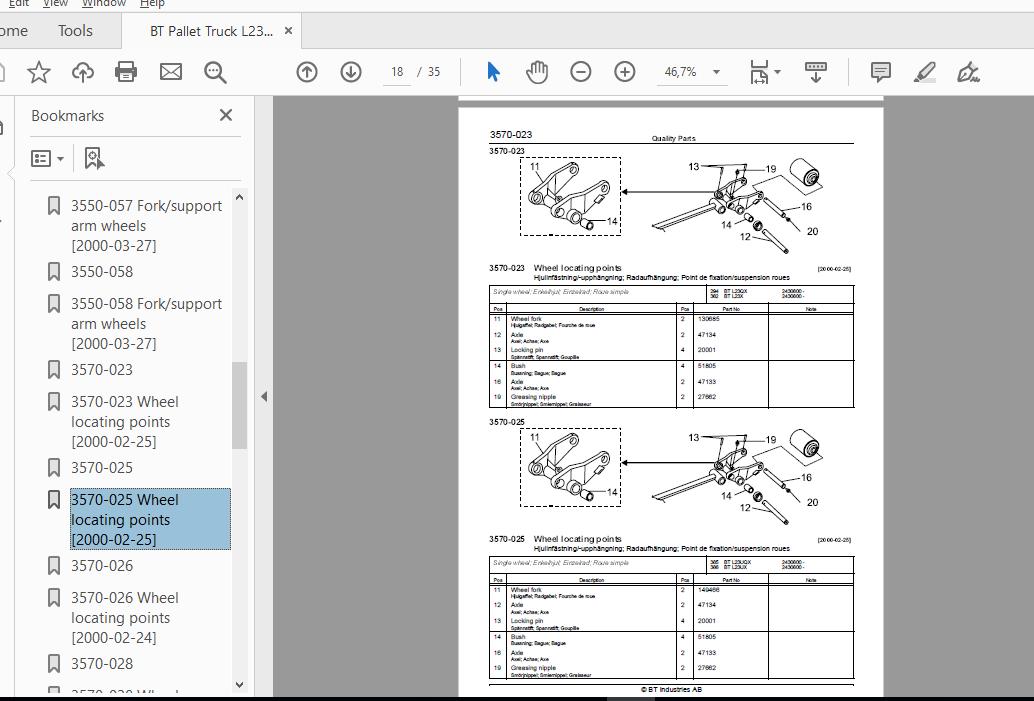
Task: Open the find text magnifier tool
Action: pos(215,72)
